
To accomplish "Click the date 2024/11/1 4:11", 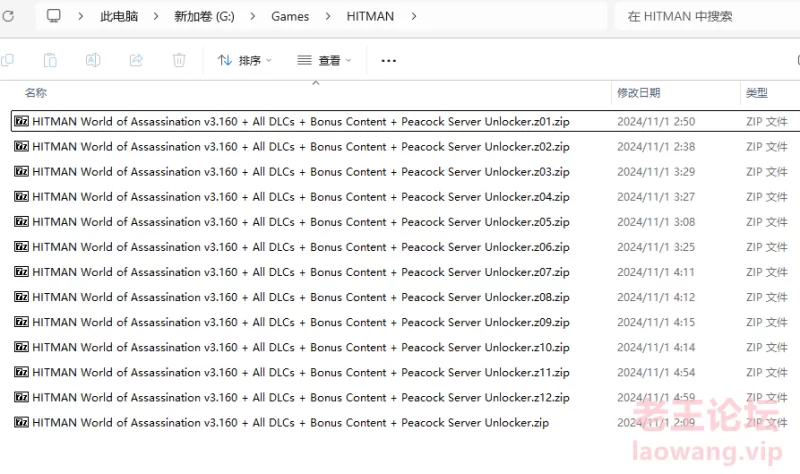I will (656, 272).
